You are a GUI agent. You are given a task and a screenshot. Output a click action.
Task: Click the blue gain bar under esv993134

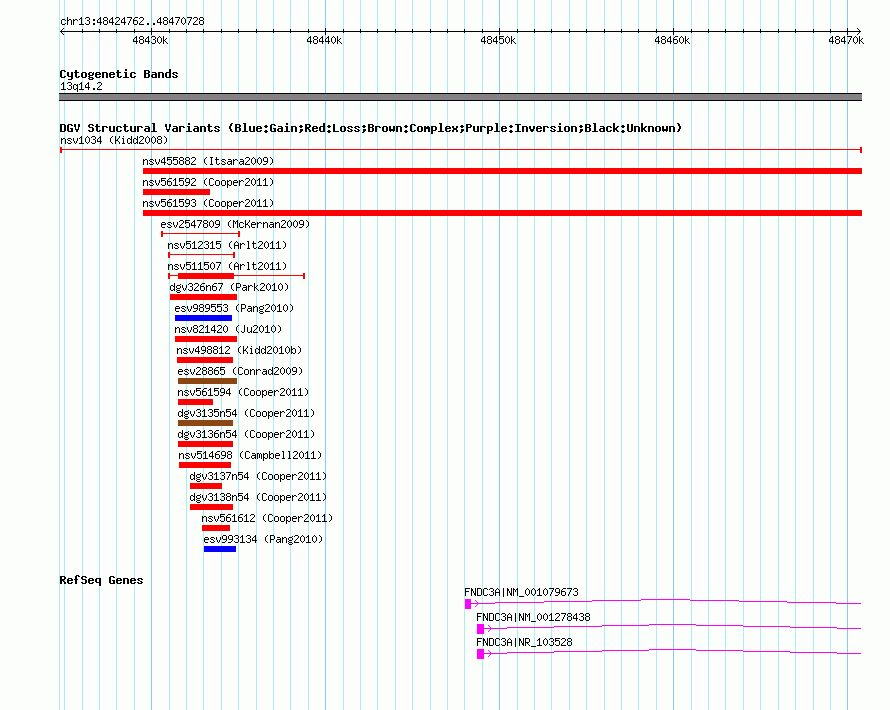click(220, 549)
